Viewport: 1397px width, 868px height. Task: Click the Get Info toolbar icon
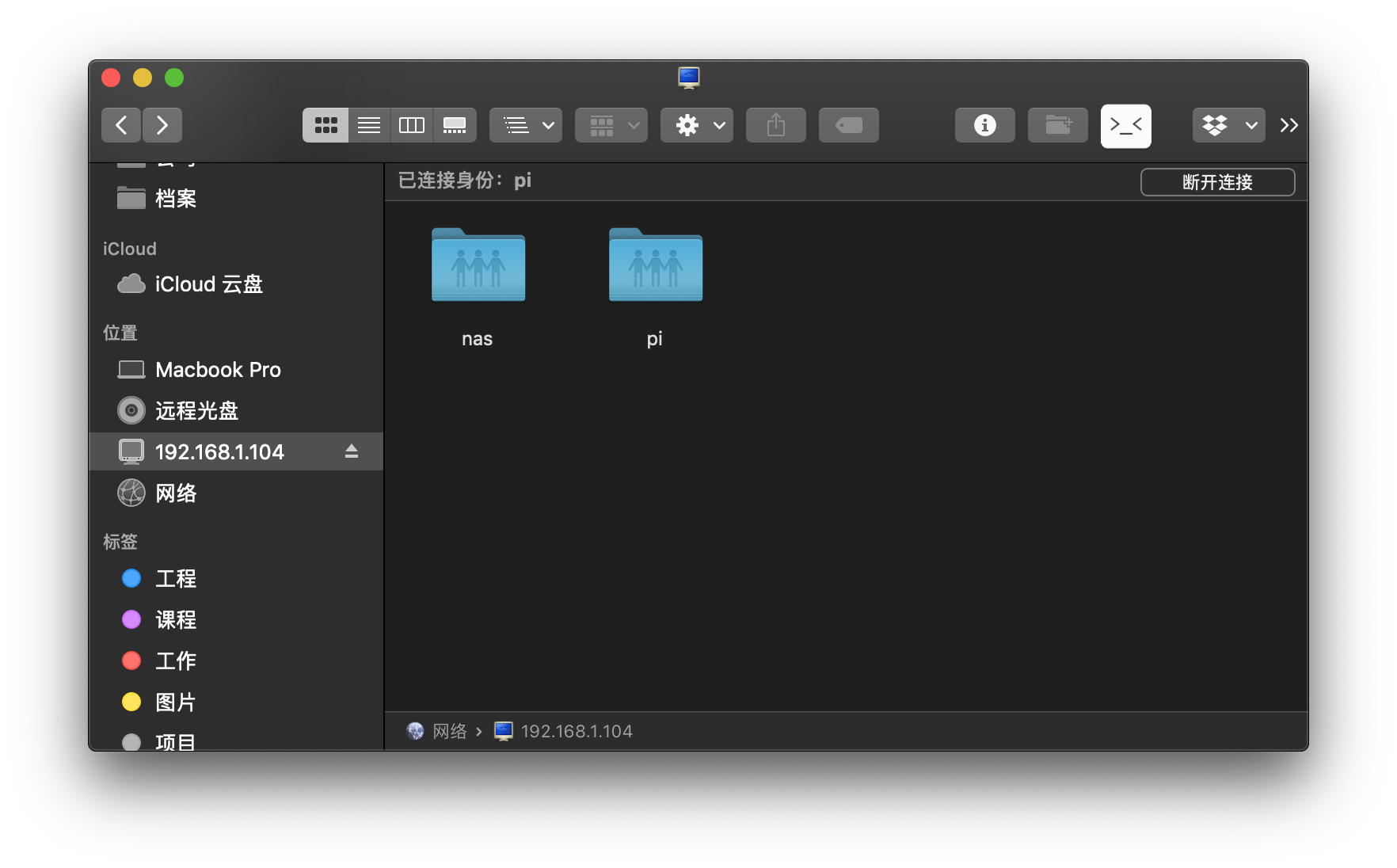click(x=984, y=125)
